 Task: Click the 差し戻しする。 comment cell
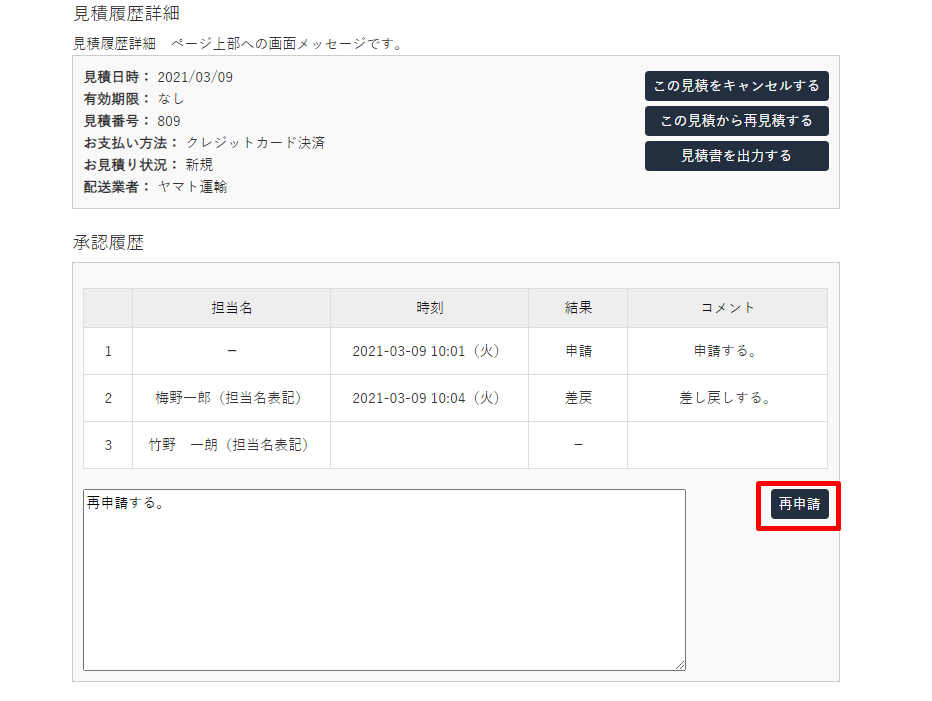pyautogui.click(x=728, y=398)
